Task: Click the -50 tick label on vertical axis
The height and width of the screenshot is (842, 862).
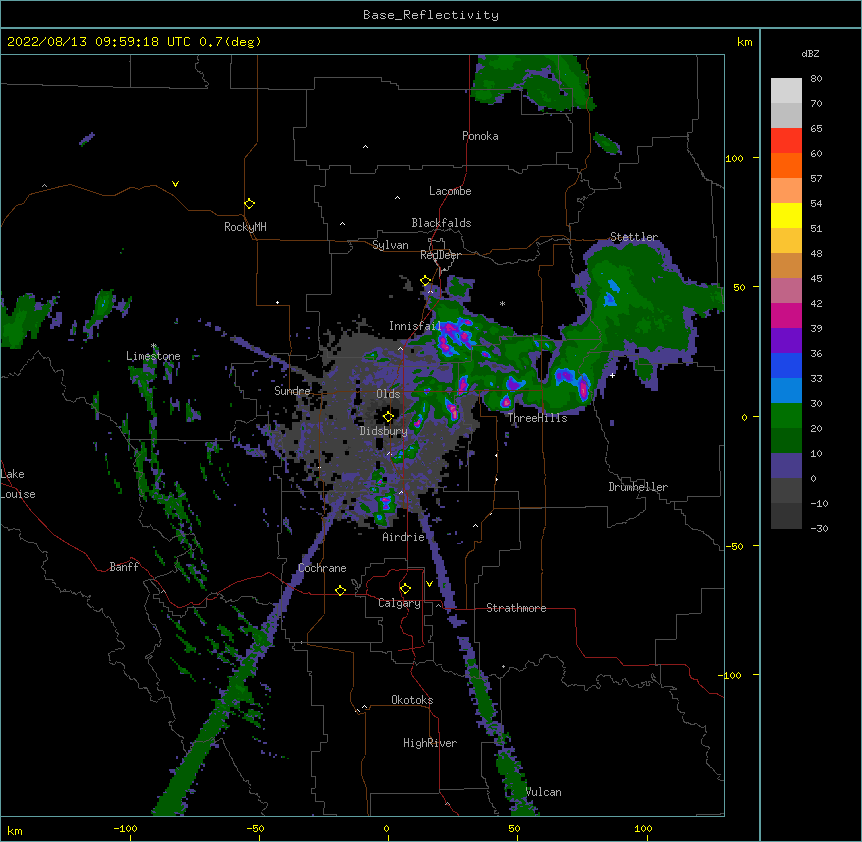Action: [734, 546]
